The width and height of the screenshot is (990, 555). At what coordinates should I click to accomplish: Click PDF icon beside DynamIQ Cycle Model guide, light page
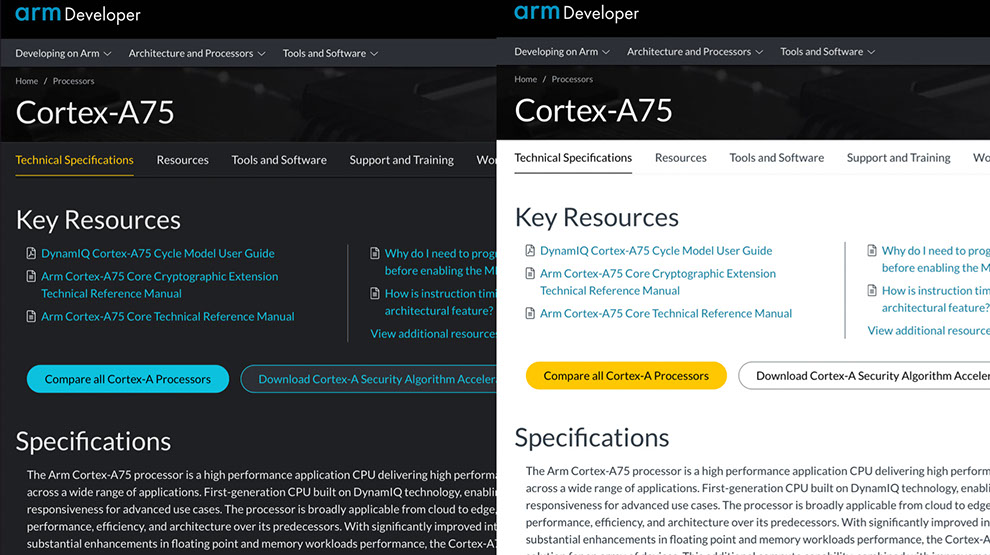click(531, 251)
